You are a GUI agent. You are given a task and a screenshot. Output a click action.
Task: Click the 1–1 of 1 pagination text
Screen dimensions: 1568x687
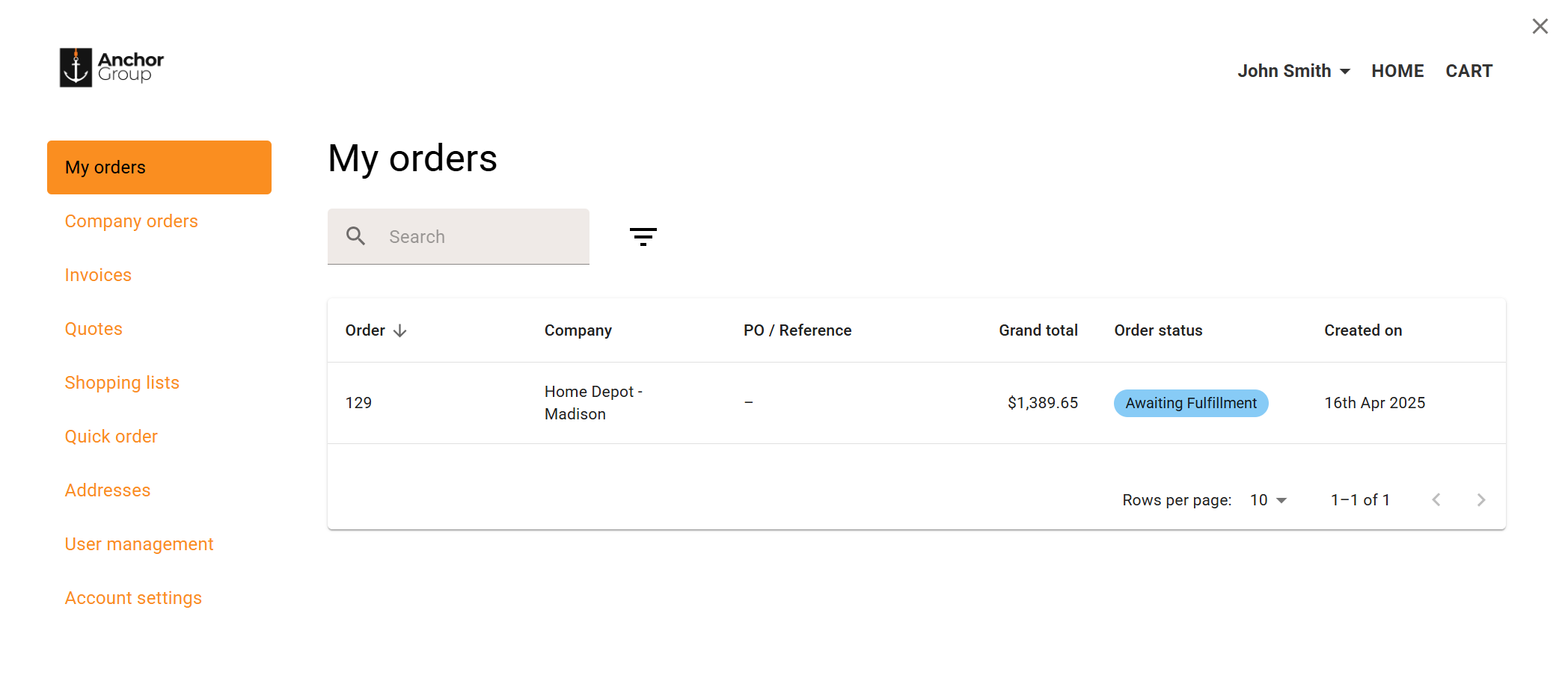[1360, 500]
